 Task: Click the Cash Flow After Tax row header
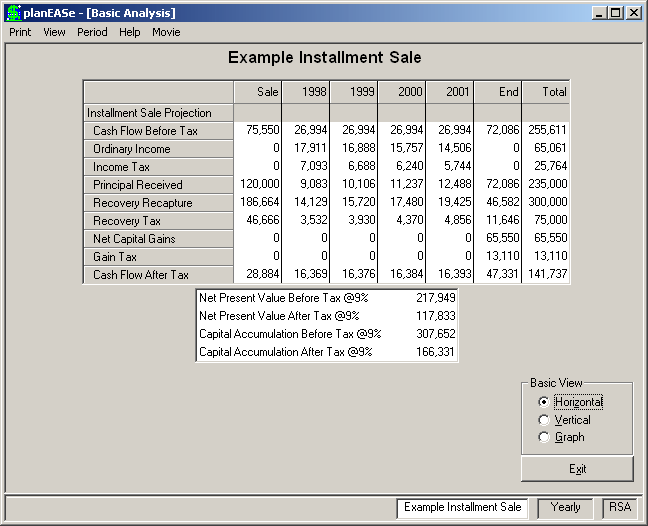click(159, 275)
